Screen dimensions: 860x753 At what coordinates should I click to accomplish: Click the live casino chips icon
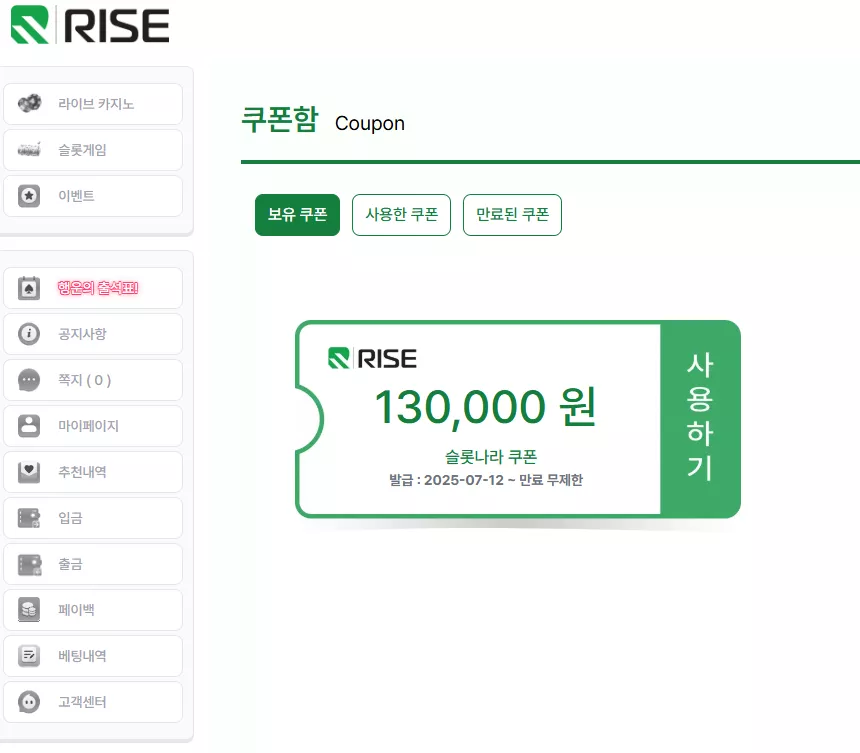point(29,103)
